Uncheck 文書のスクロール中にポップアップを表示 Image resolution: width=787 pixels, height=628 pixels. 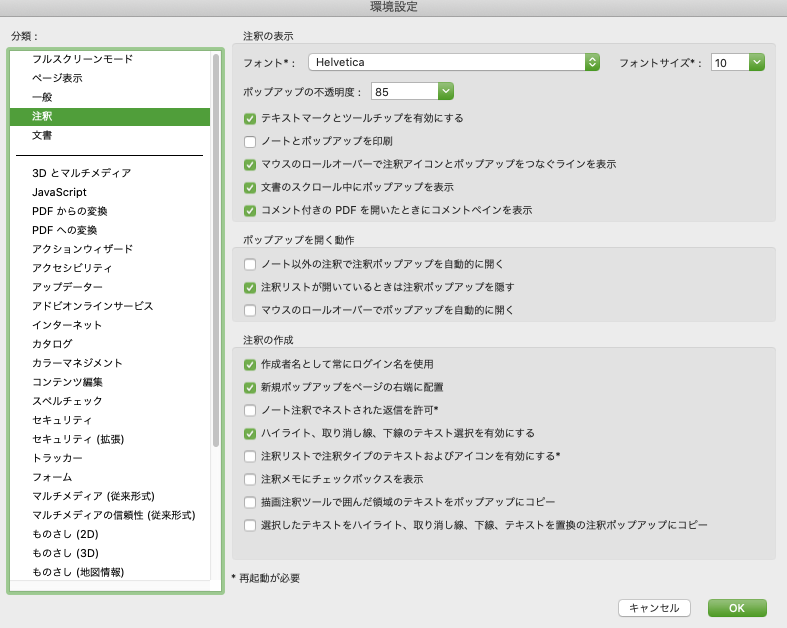[250, 187]
